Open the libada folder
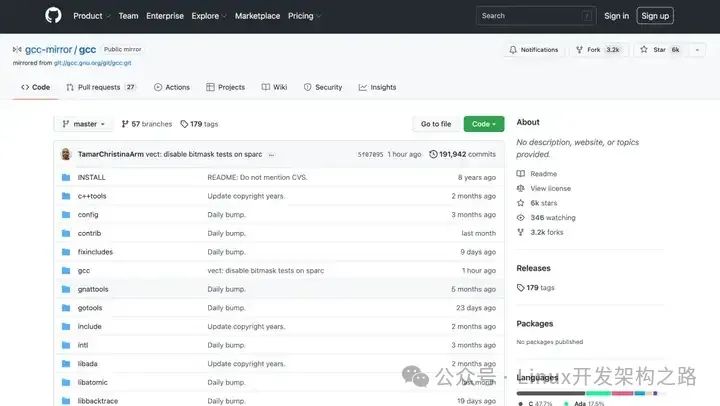 (x=87, y=363)
